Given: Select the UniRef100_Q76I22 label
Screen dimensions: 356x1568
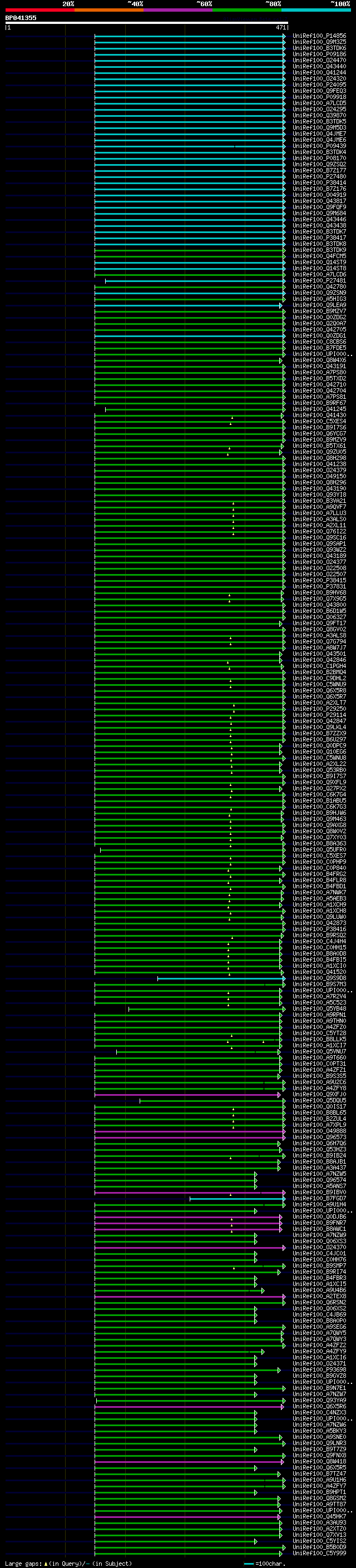Looking at the screenshot, I should click(x=319, y=531).
